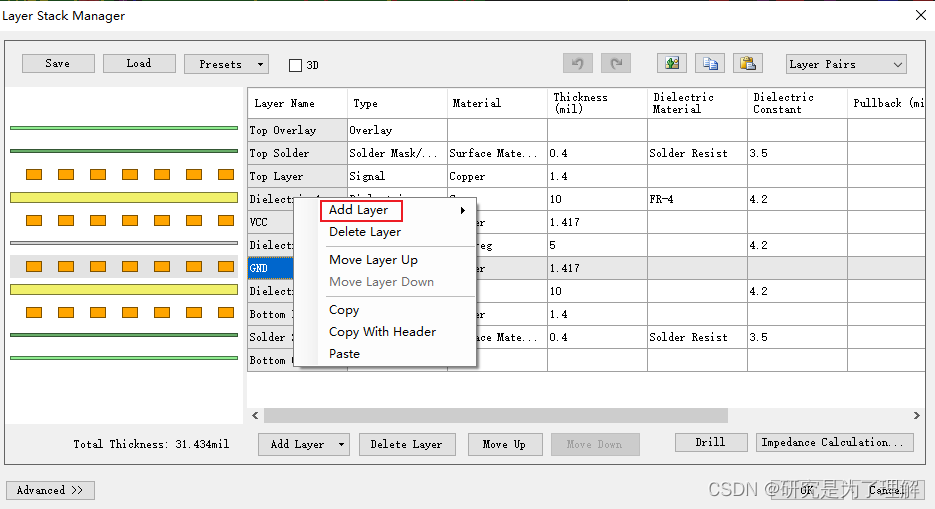Select the Top Layer row name
935x509 pixels.
point(298,176)
